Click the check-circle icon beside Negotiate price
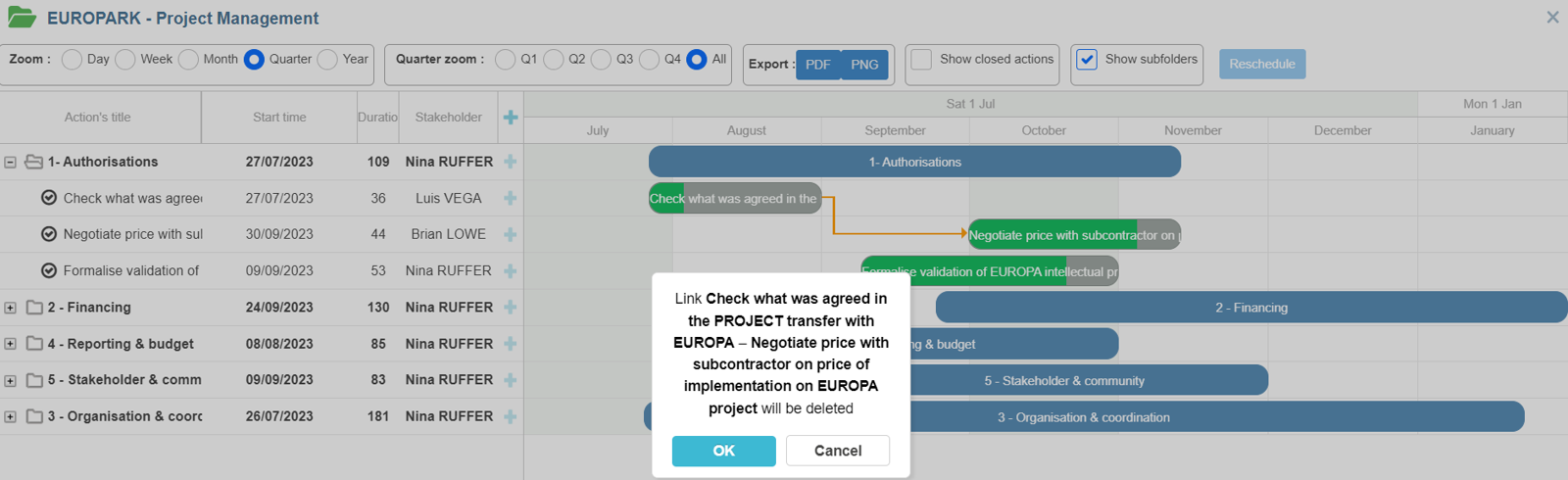The image size is (1568, 480). point(49,234)
